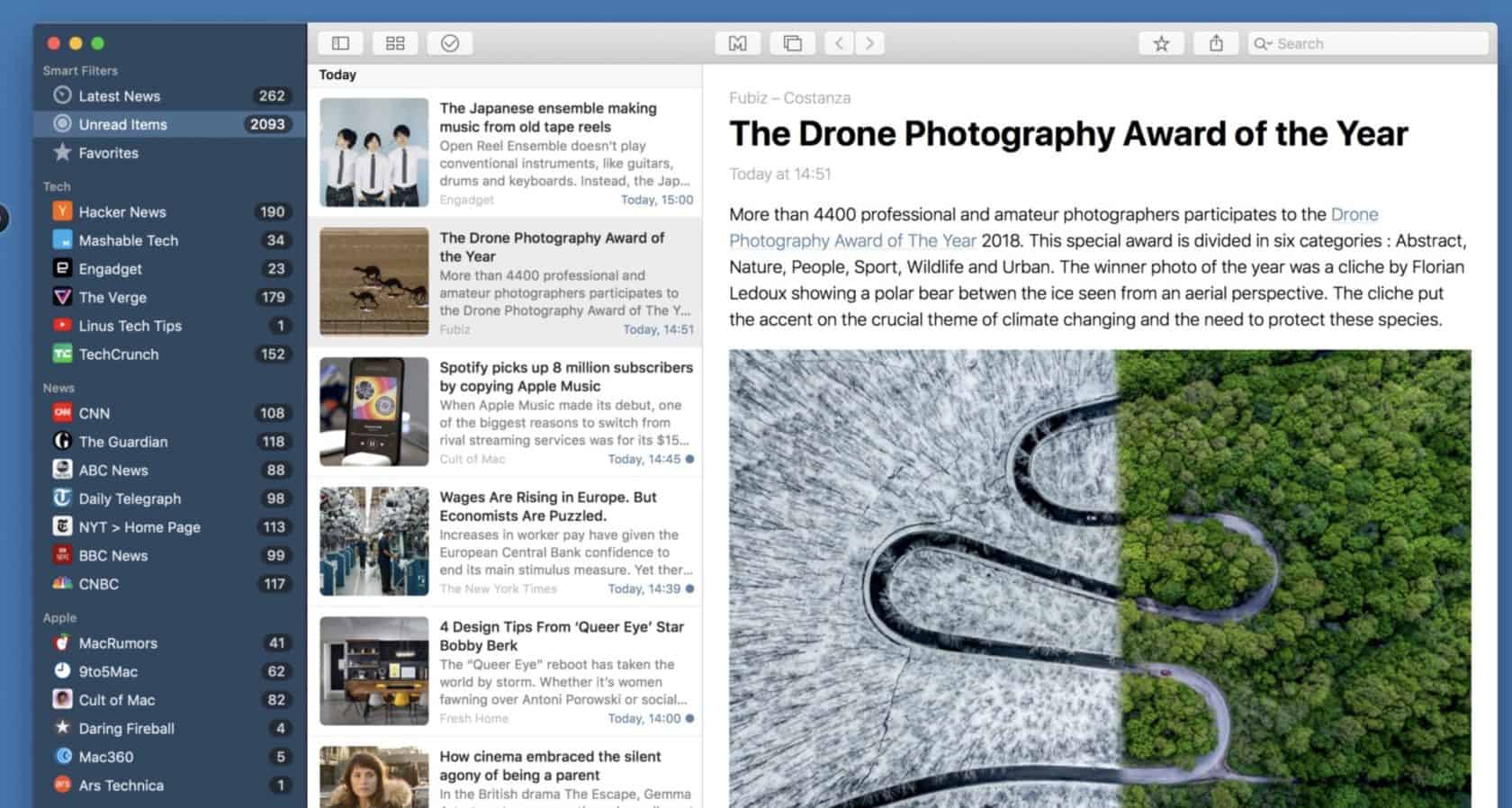Star this article as a favorite

point(1161,43)
